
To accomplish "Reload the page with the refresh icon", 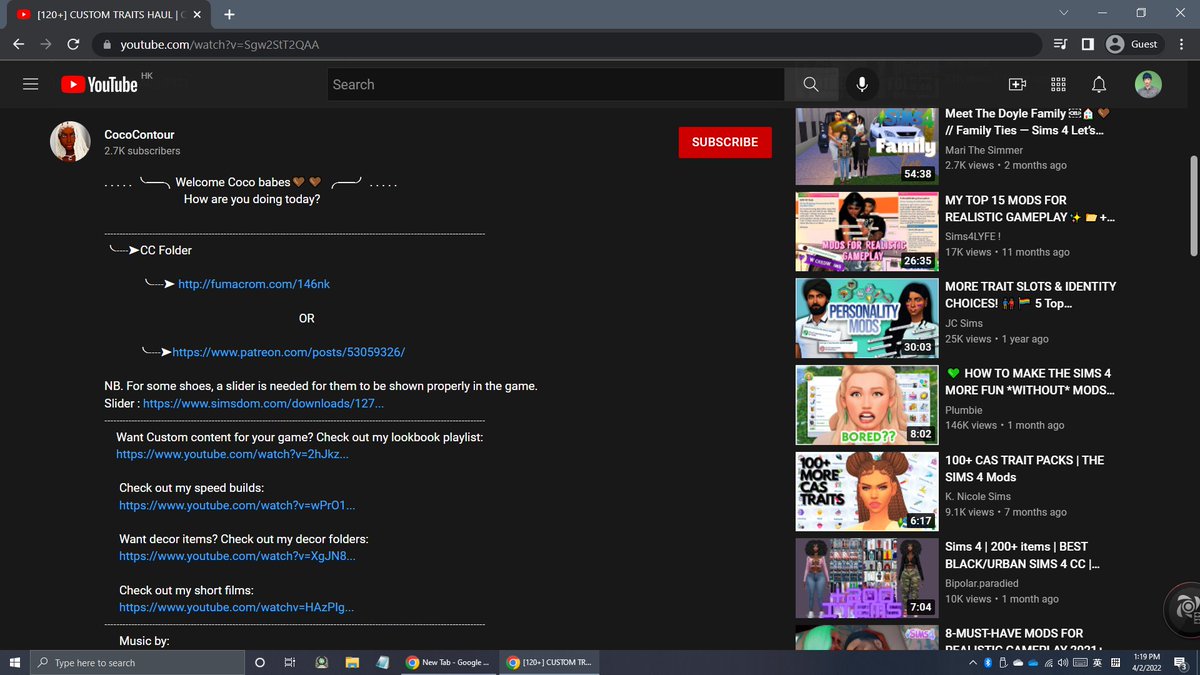I will [73, 44].
